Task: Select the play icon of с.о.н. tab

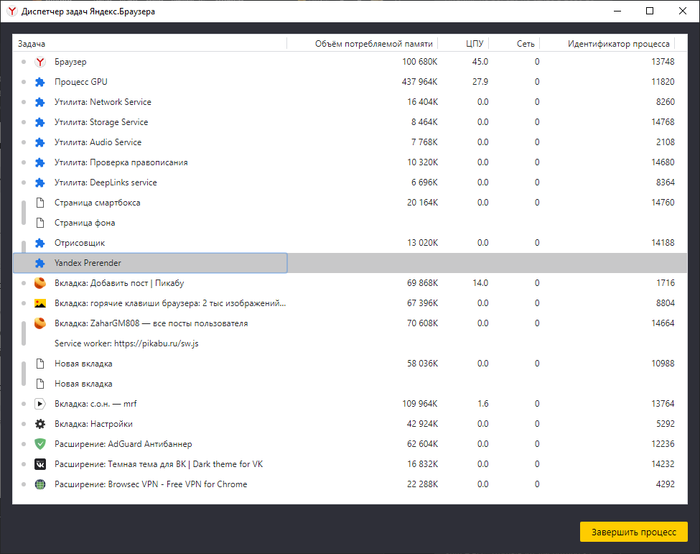Action: point(40,404)
